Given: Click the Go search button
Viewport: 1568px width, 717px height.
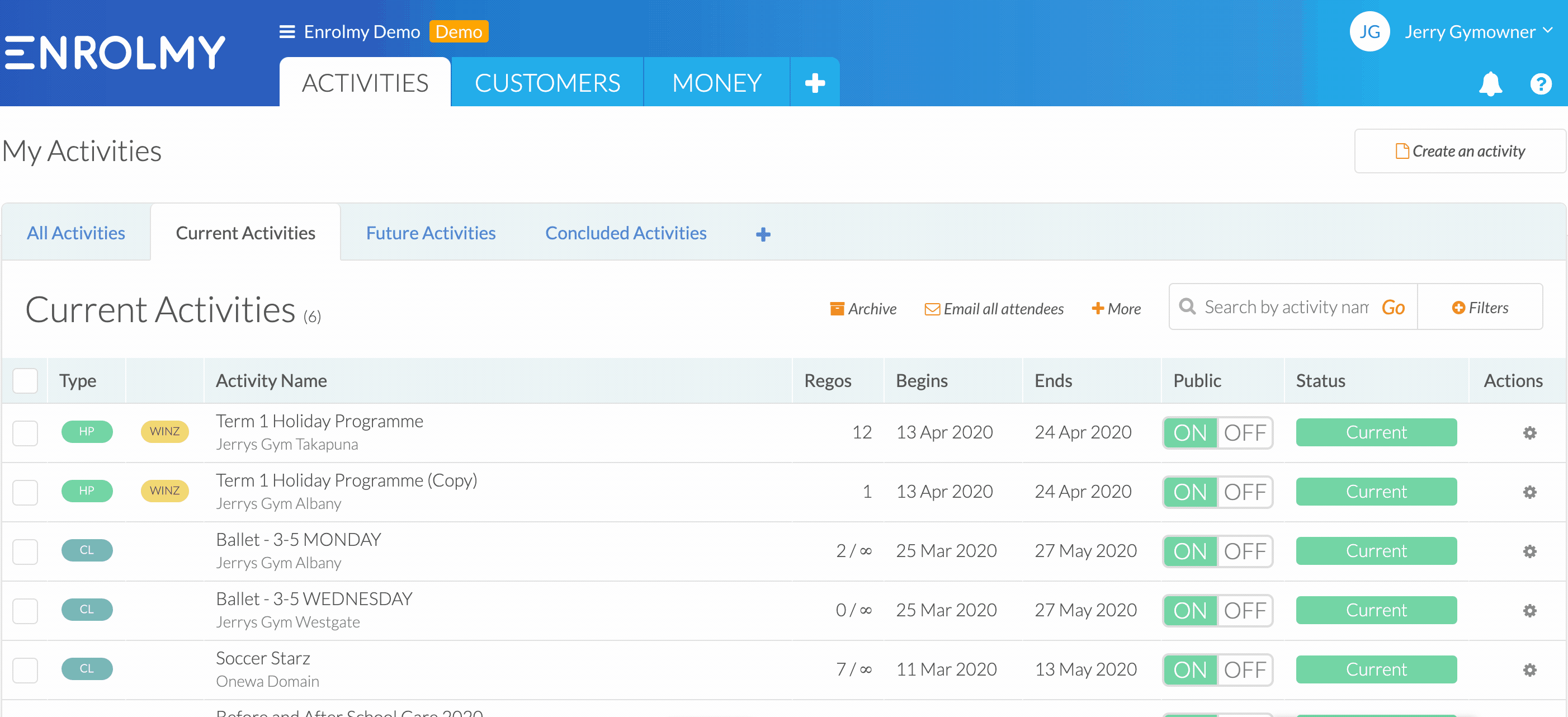Looking at the screenshot, I should 1393,308.
